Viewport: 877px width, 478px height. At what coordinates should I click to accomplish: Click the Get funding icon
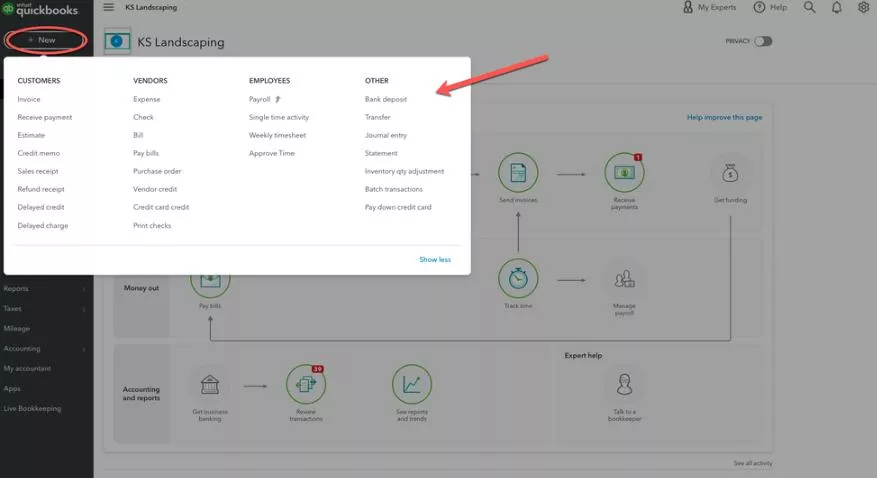pos(730,173)
